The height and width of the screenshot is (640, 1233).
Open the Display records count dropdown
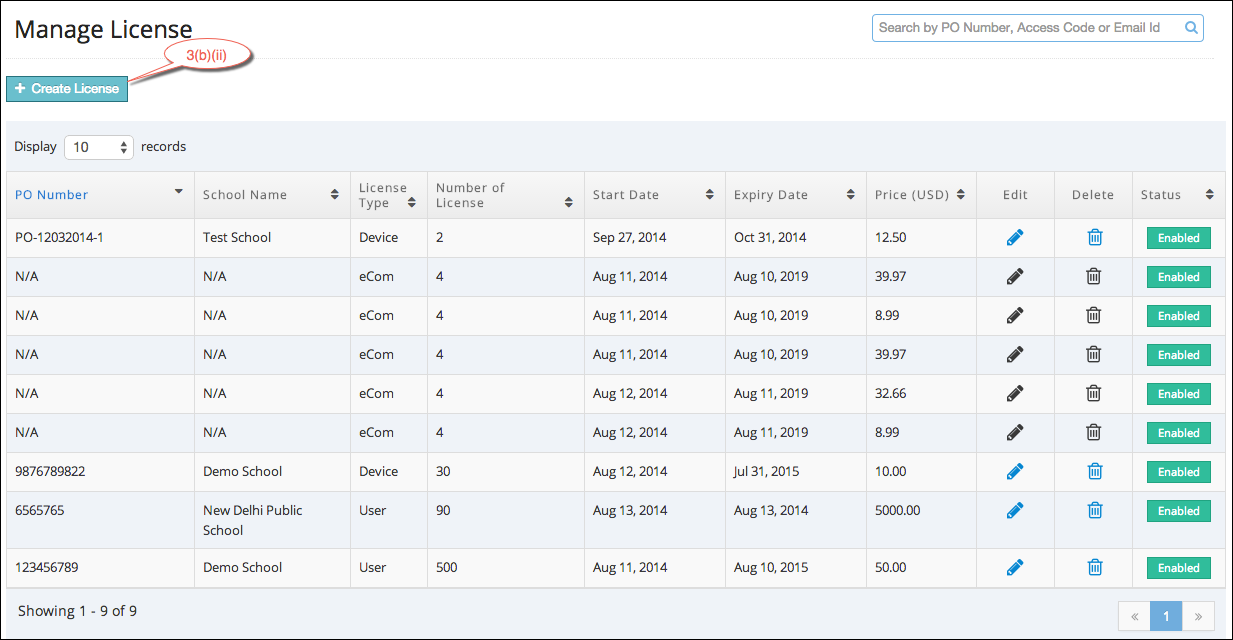click(99, 147)
